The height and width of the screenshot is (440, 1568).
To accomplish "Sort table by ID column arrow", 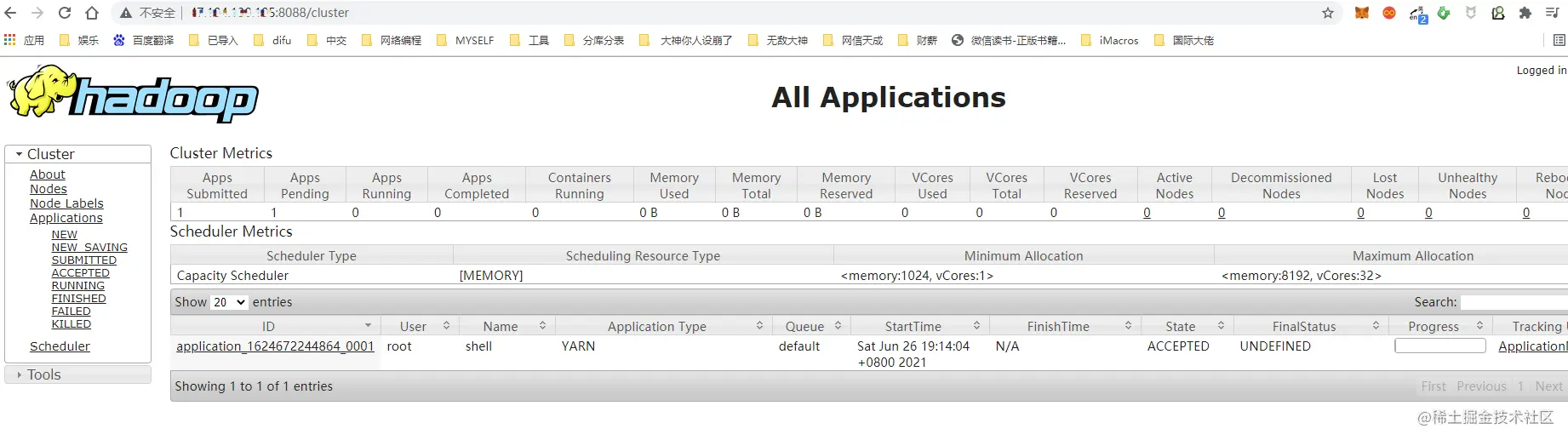I will pyautogui.click(x=368, y=326).
